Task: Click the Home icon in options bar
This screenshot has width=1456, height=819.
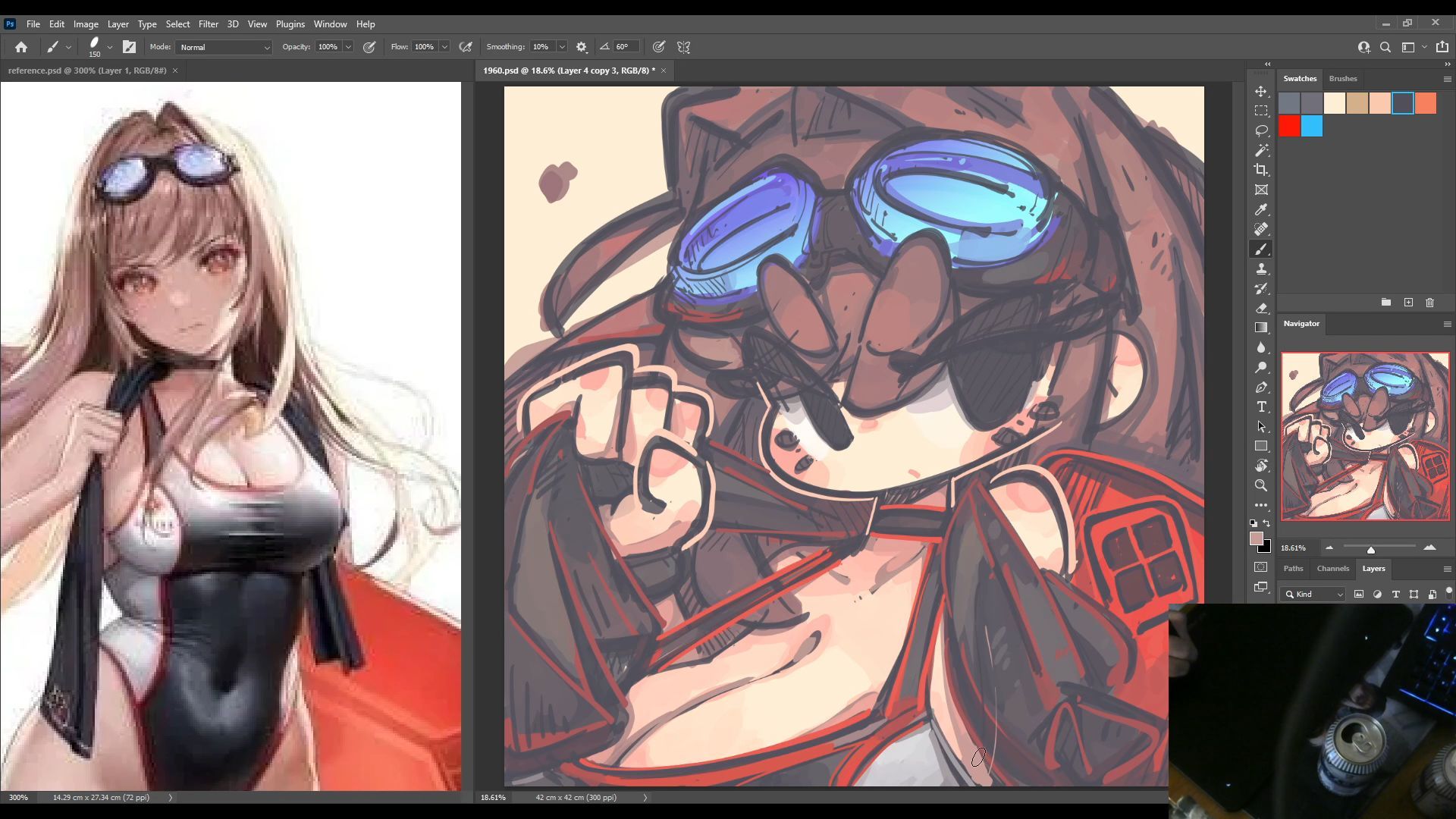Action: click(21, 47)
